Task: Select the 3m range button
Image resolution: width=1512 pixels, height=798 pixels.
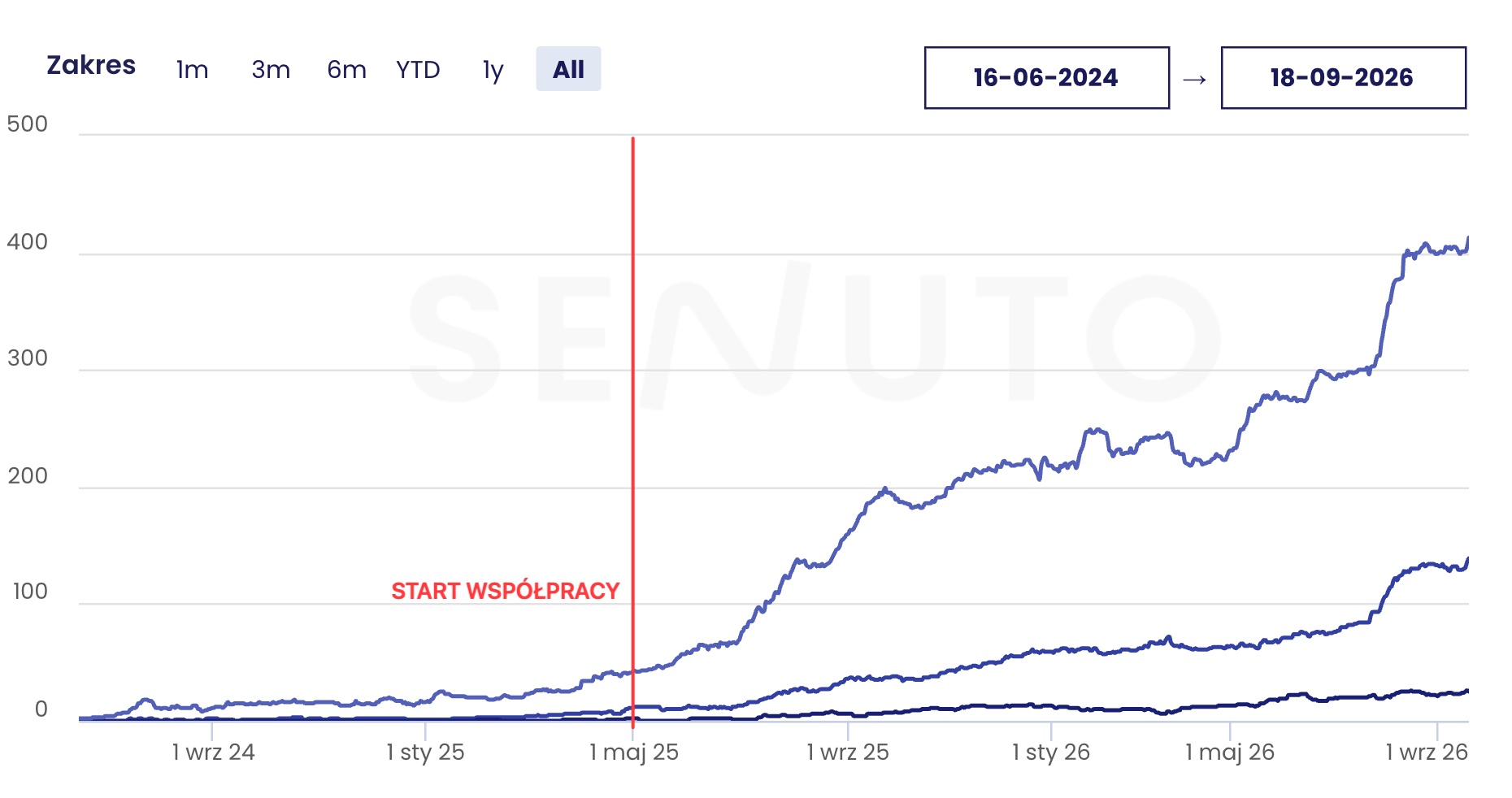Action: tap(271, 70)
